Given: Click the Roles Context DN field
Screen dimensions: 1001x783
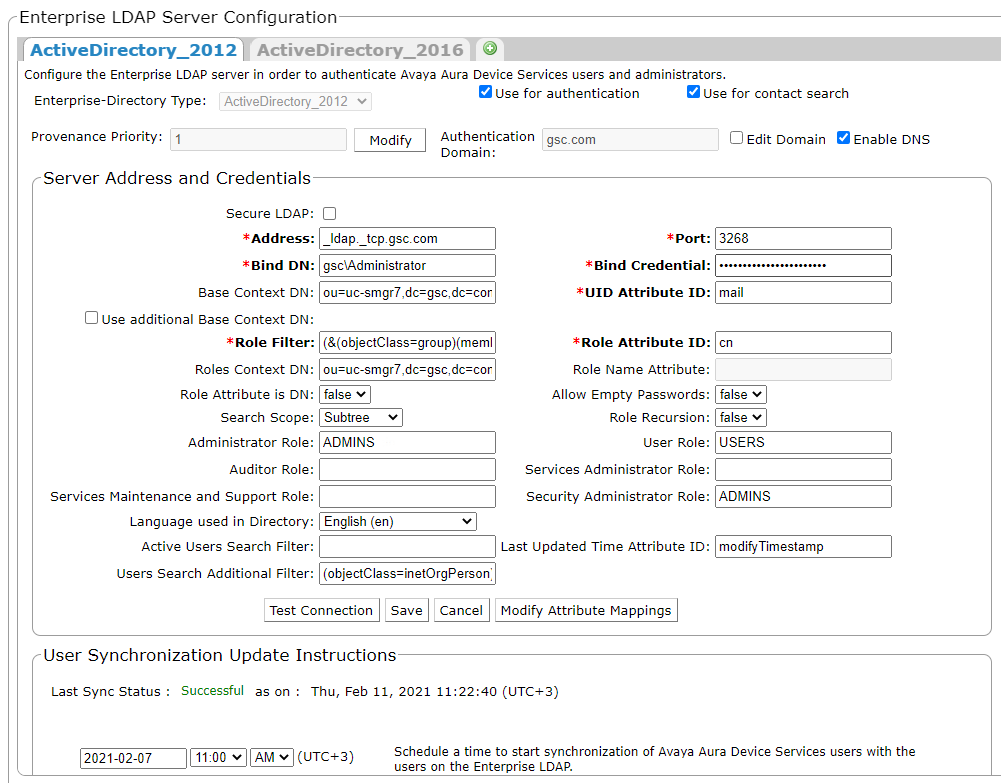Looking at the screenshot, I should click(x=407, y=369).
